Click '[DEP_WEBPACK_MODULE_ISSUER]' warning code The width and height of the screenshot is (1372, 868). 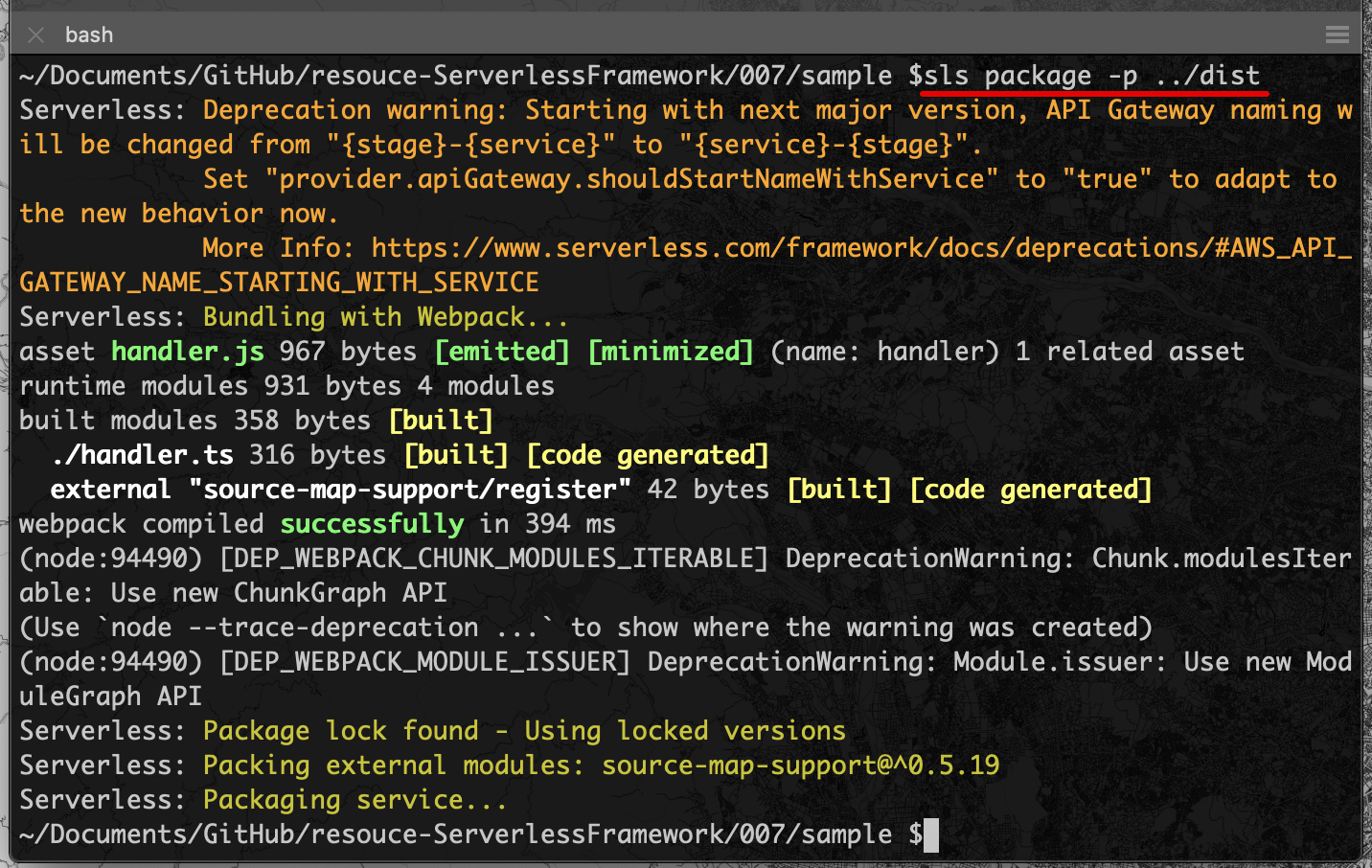pyautogui.click(x=424, y=662)
